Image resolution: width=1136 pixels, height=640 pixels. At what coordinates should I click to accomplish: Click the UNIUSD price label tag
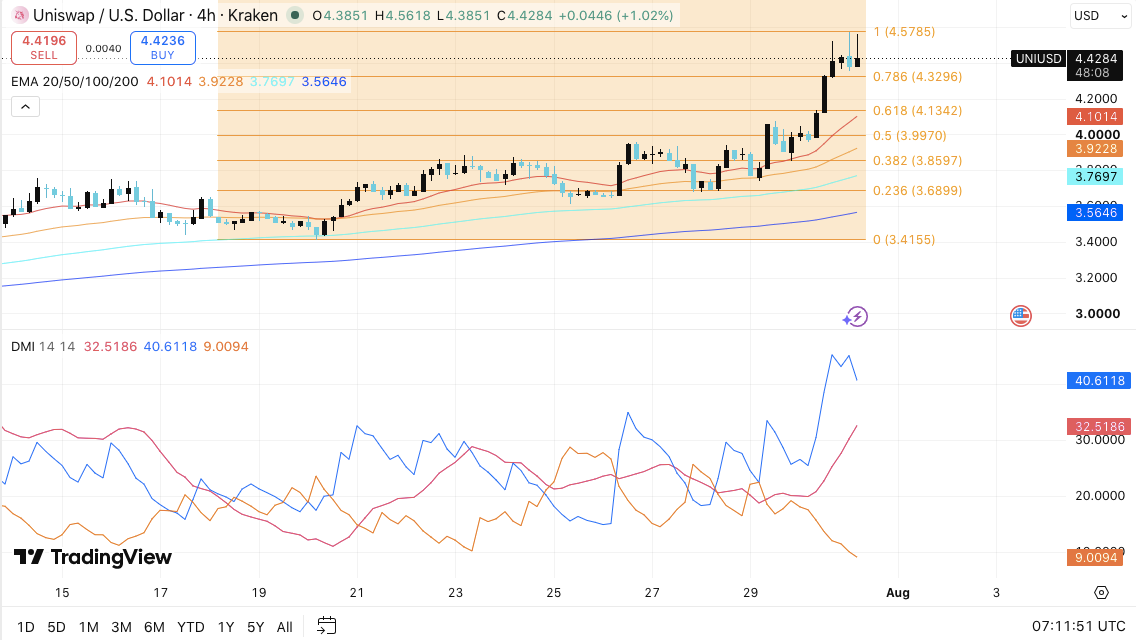point(1038,59)
